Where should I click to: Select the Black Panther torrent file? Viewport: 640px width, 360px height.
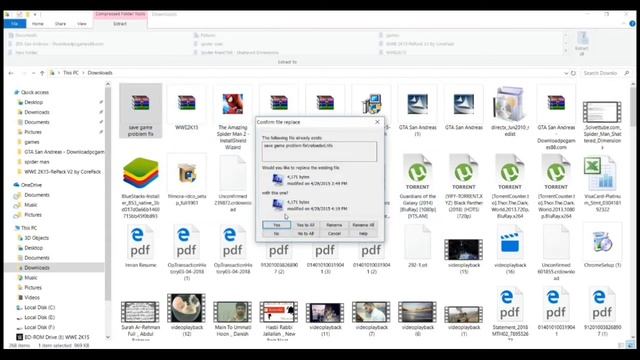(464, 187)
